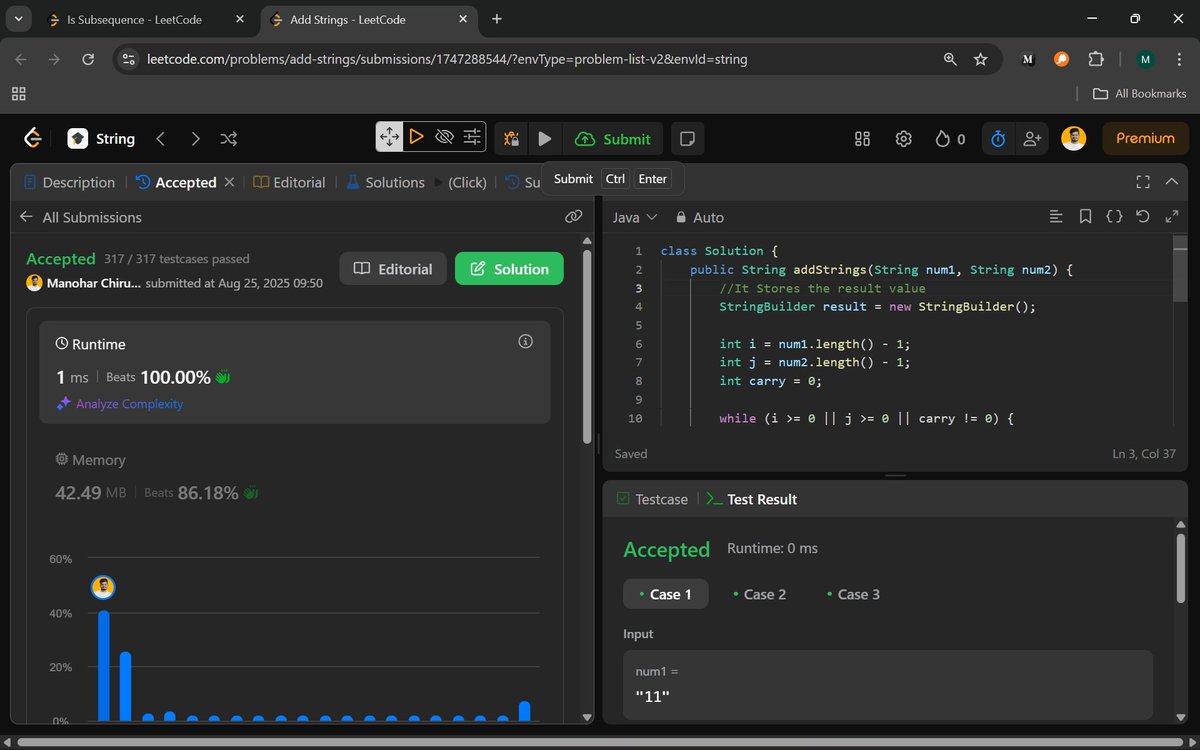Bookmark this page with the star
Screen dimensions: 1200x750
click(x=981, y=59)
